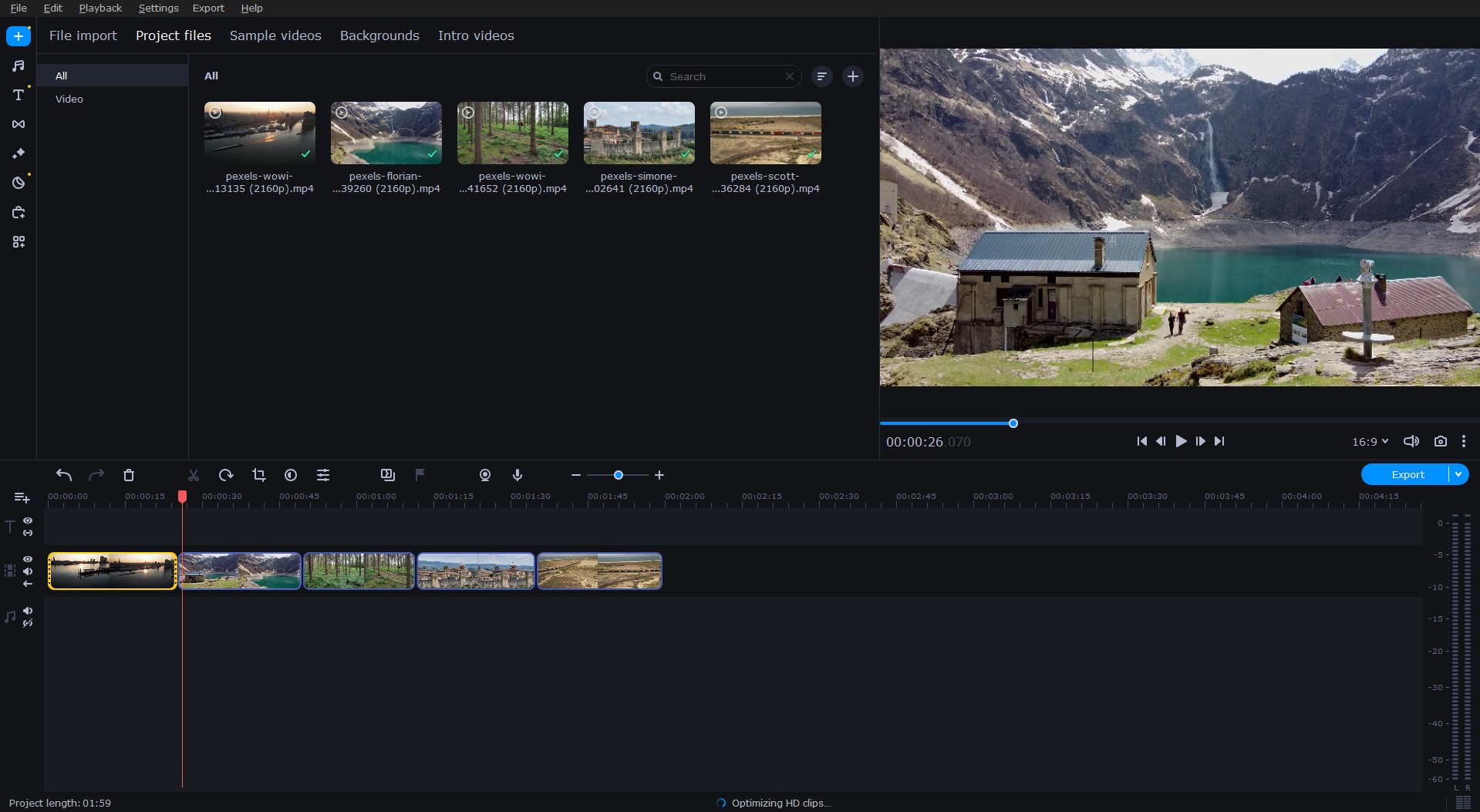
Task: Open the Playback menu
Action: click(100, 8)
